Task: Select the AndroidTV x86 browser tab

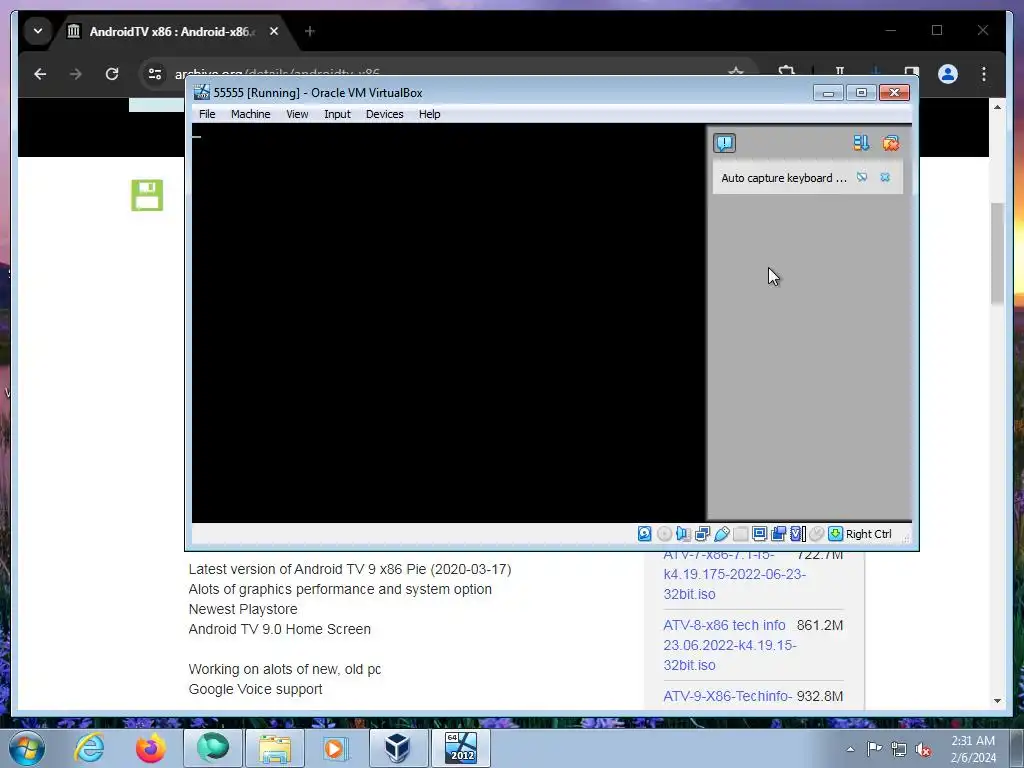Action: coord(173,31)
